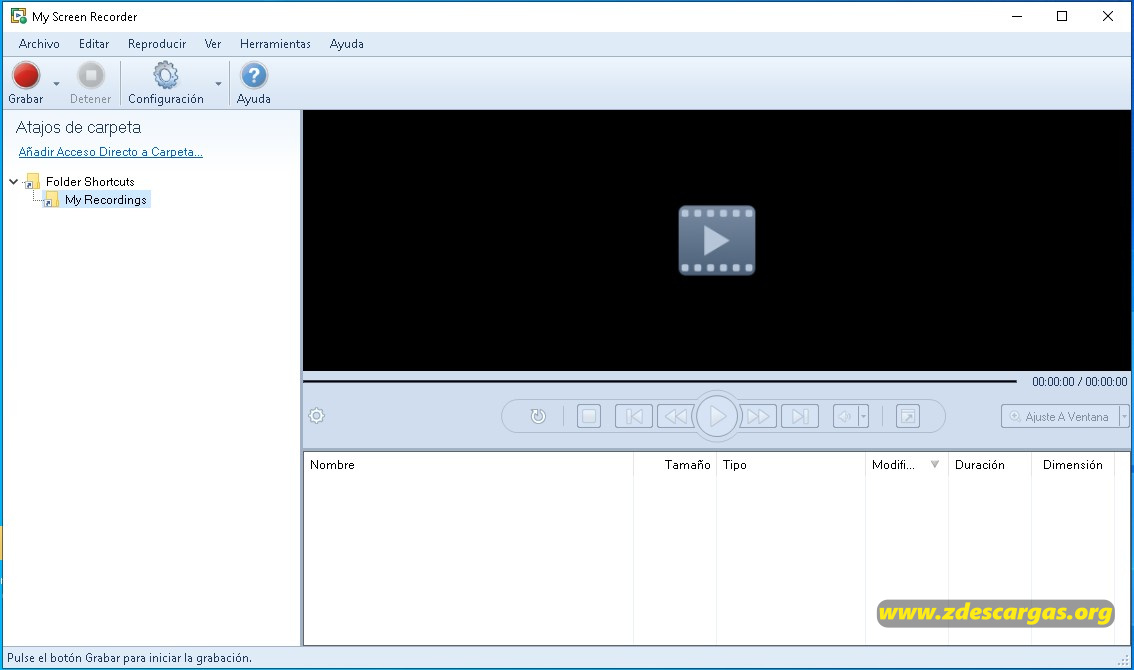Sort by the Dimensión column header
The image size is (1134, 670).
tap(1073, 465)
